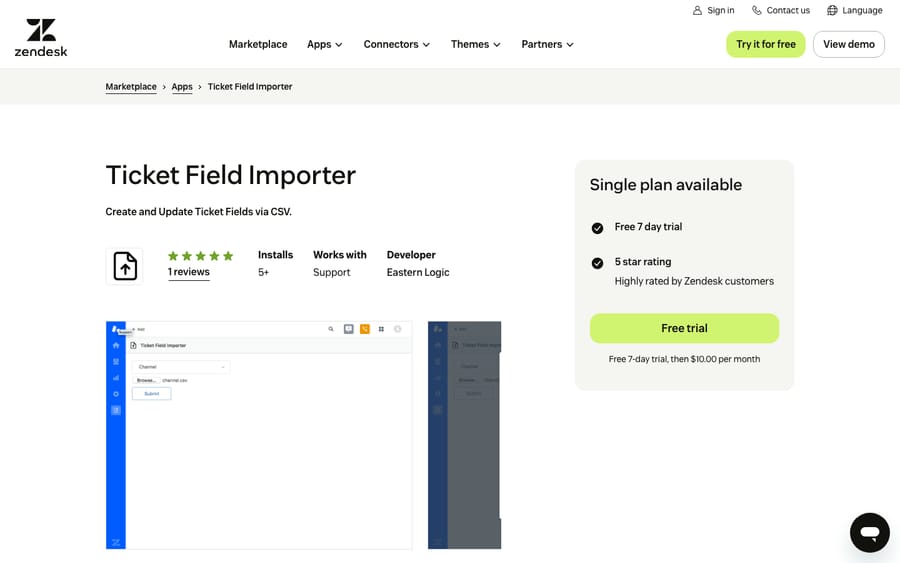Click the Try it for free button
This screenshot has height=563, width=900.
tap(766, 44)
